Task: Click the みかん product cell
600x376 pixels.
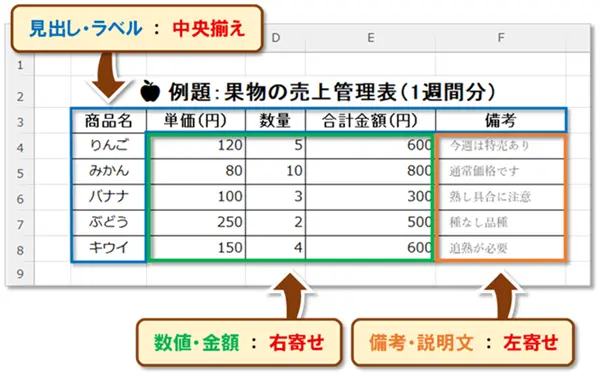Action: point(109,171)
